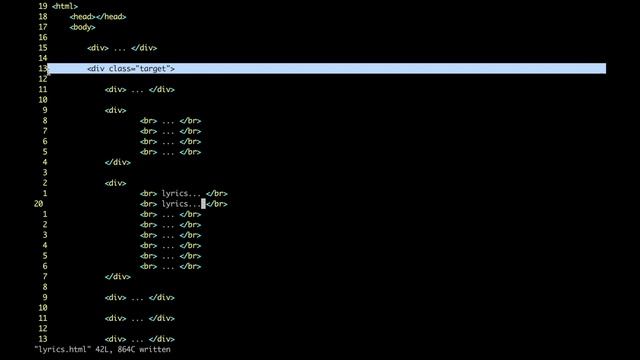Click gutter number 16 beside the blank line

(x=43, y=38)
